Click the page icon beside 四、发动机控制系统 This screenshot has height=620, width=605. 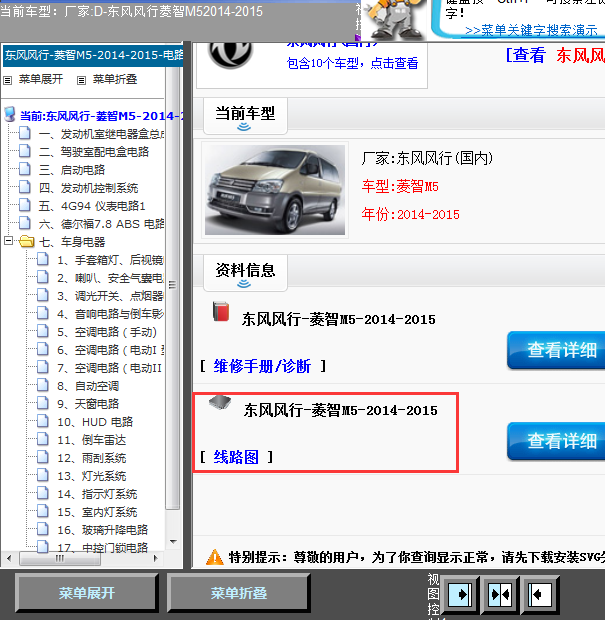point(25,187)
